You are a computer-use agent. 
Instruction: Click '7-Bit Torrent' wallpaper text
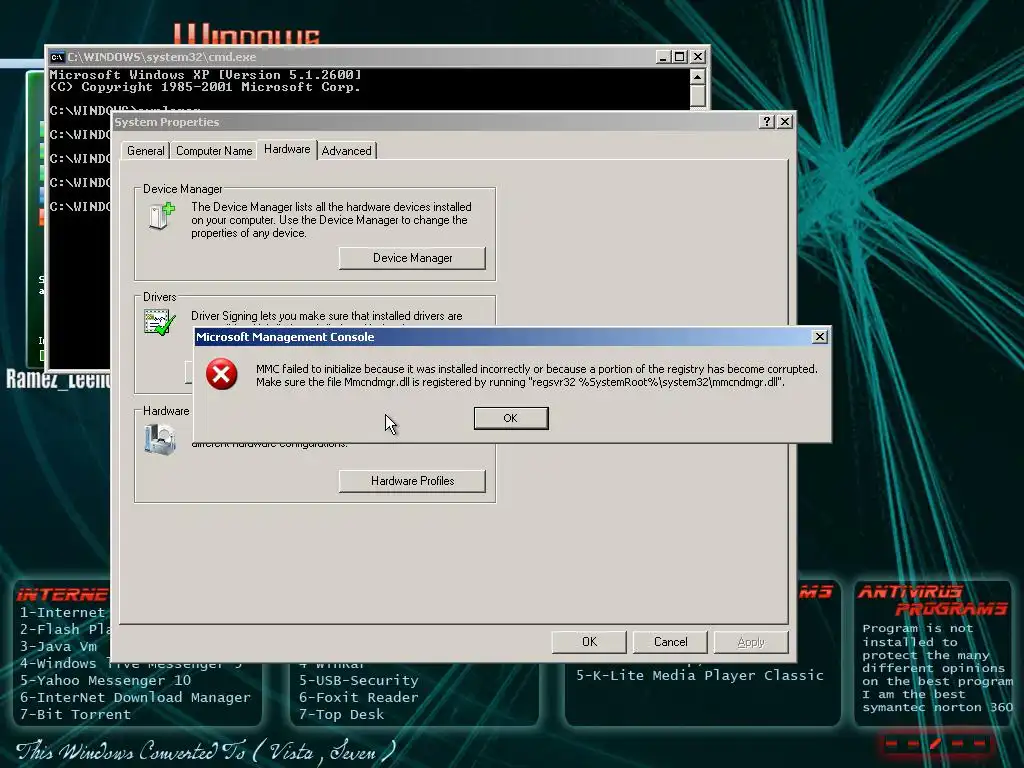tap(75, 714)
